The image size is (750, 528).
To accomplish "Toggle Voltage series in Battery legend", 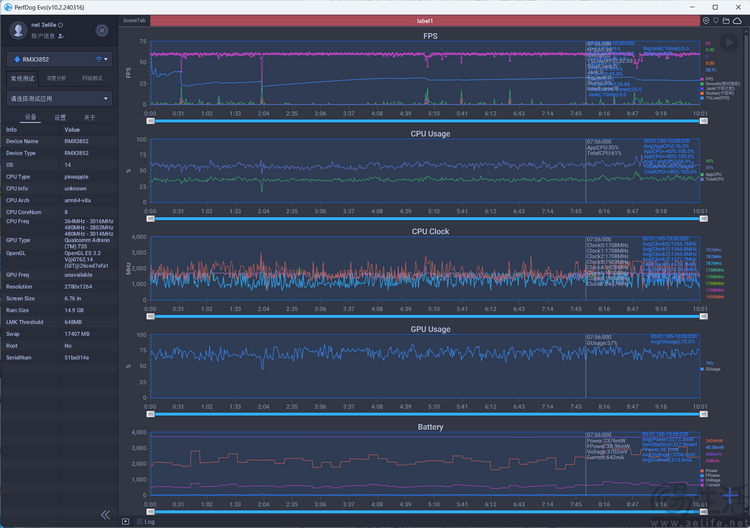I will (x=710, y=480).
